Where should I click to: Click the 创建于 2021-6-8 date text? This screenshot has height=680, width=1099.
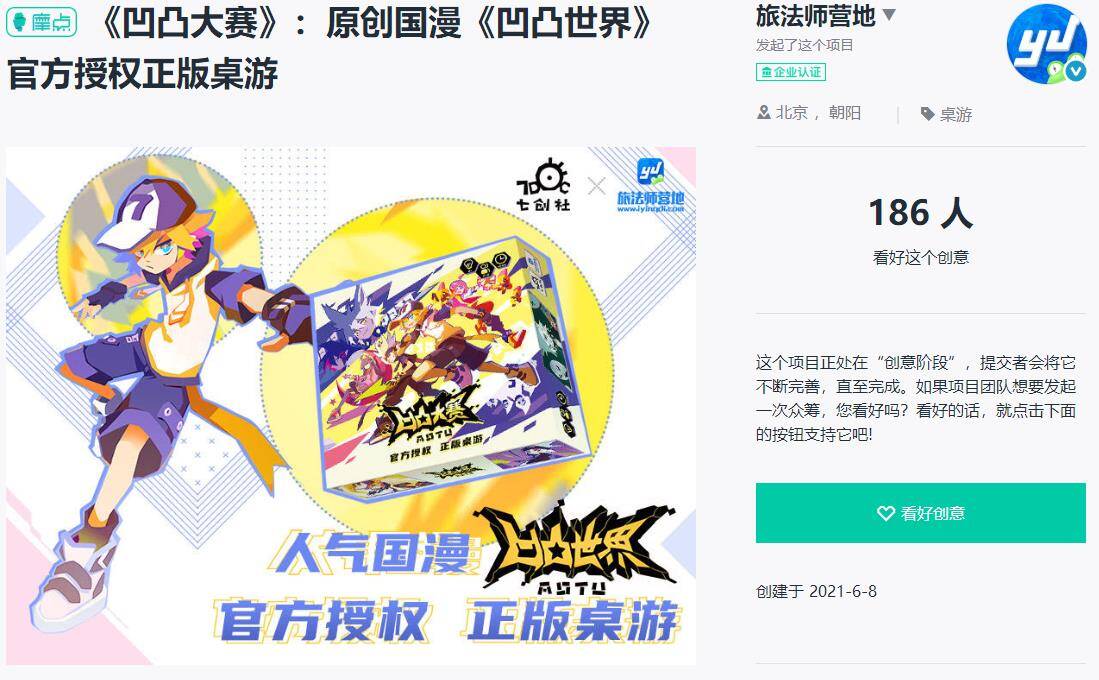pos(816,591)
